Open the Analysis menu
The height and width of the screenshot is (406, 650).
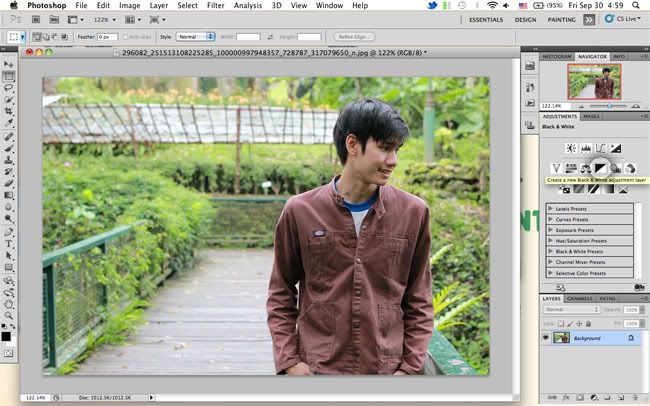(x=247, y=5)
